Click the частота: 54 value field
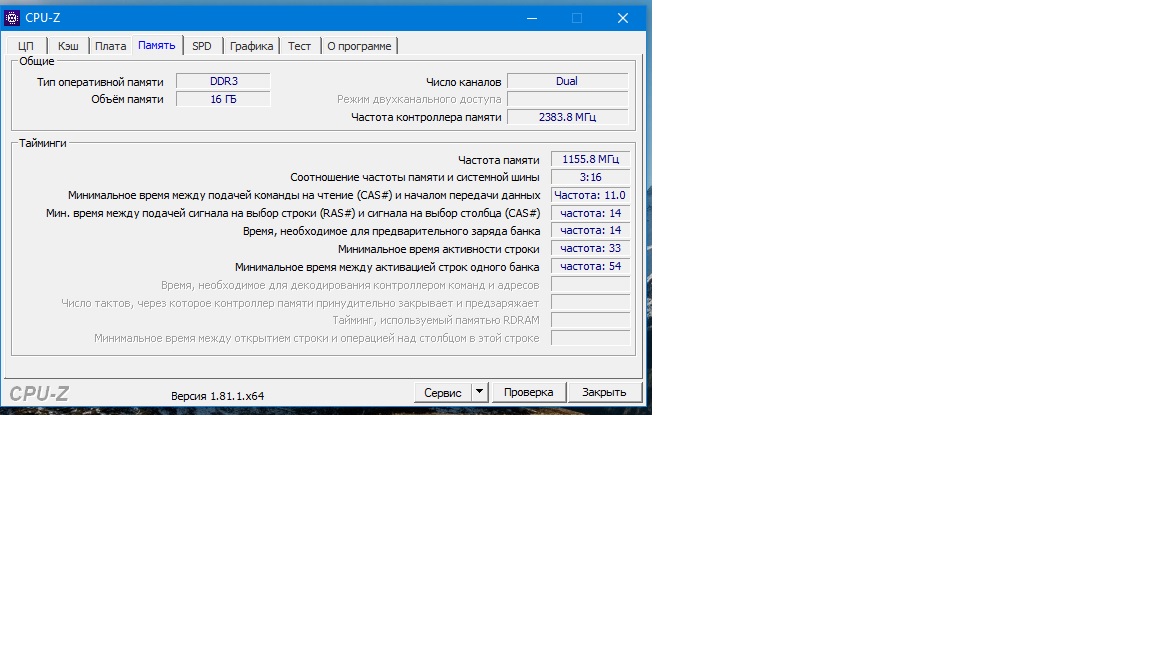Image resolution: width=1152 pixels, height=648 pixels. [591, 267]
